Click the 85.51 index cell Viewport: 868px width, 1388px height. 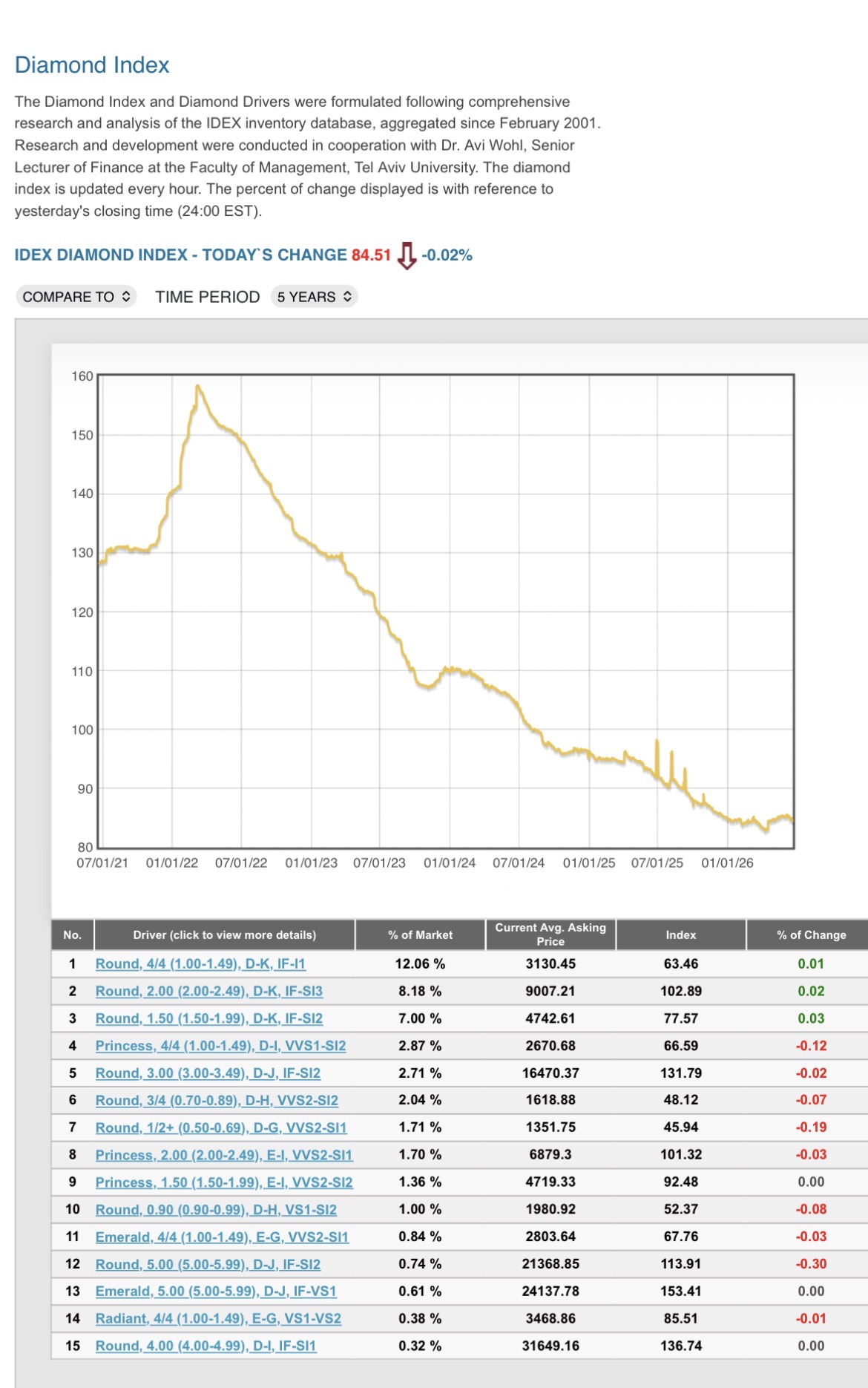coord(681,1319)
